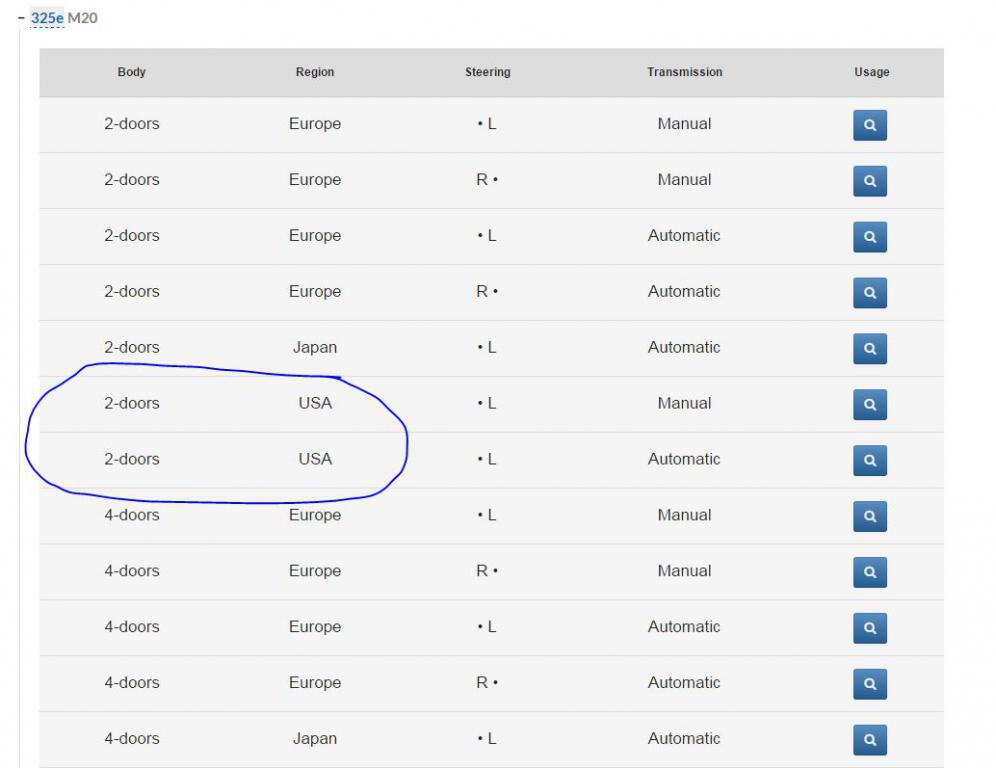Click search icon for 2-doors Europe left-steering Automatic
The width and height of the screenshot is (996, 768).
click(x=869, y=237)
